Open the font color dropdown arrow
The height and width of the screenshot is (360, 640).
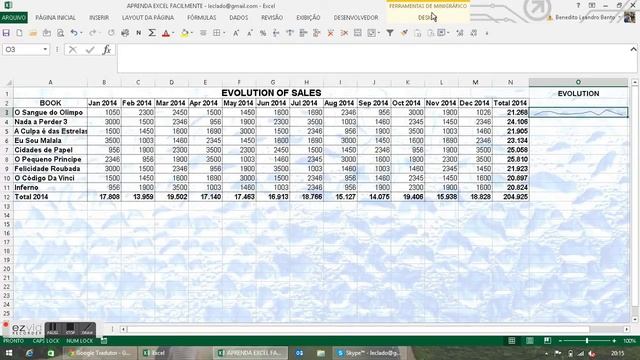[173, 33]
